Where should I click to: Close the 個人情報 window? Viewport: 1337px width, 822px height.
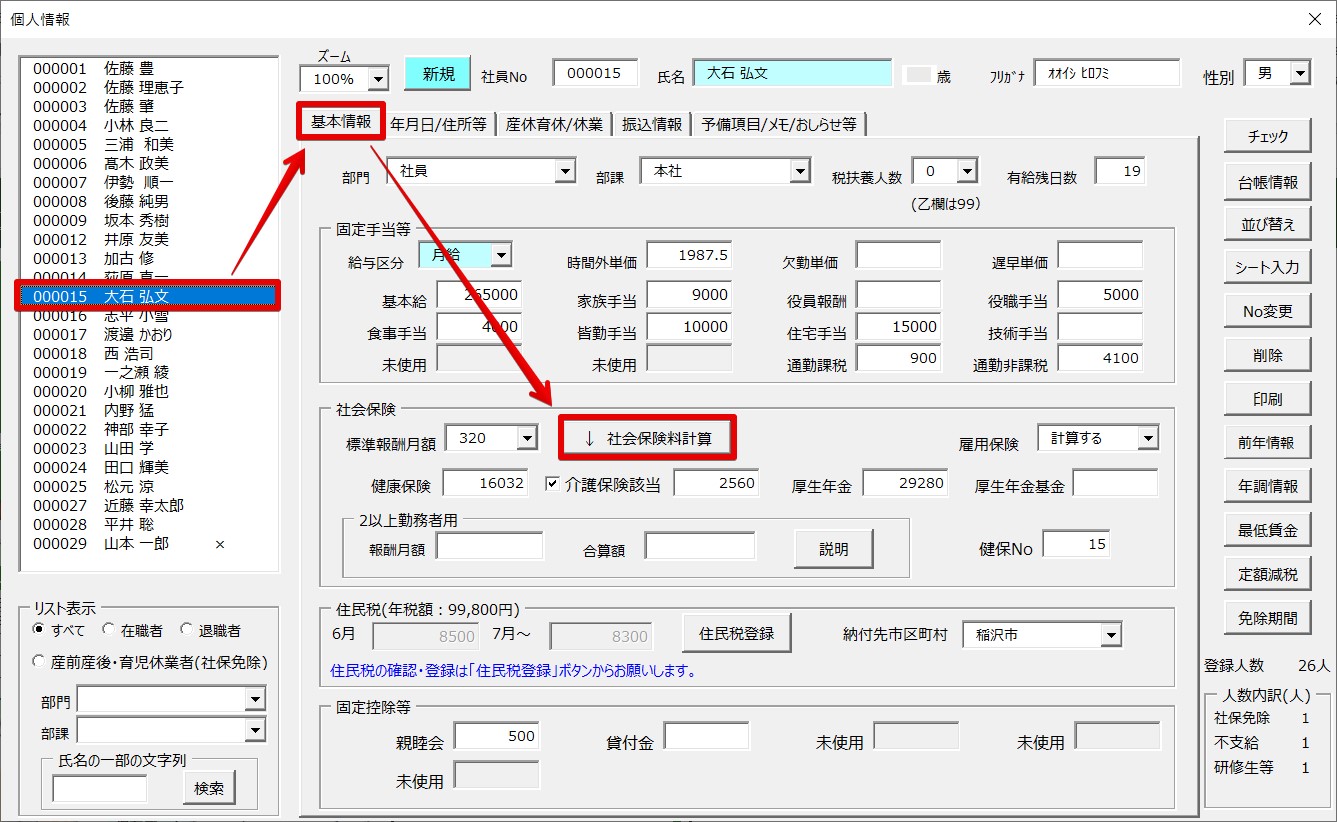1314,19
